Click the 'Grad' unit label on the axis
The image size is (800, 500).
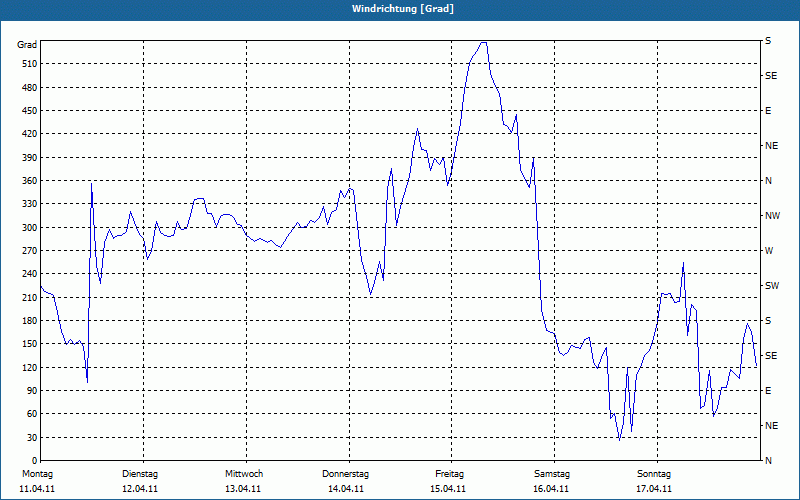pyautogui.click(x=27, y=45)
